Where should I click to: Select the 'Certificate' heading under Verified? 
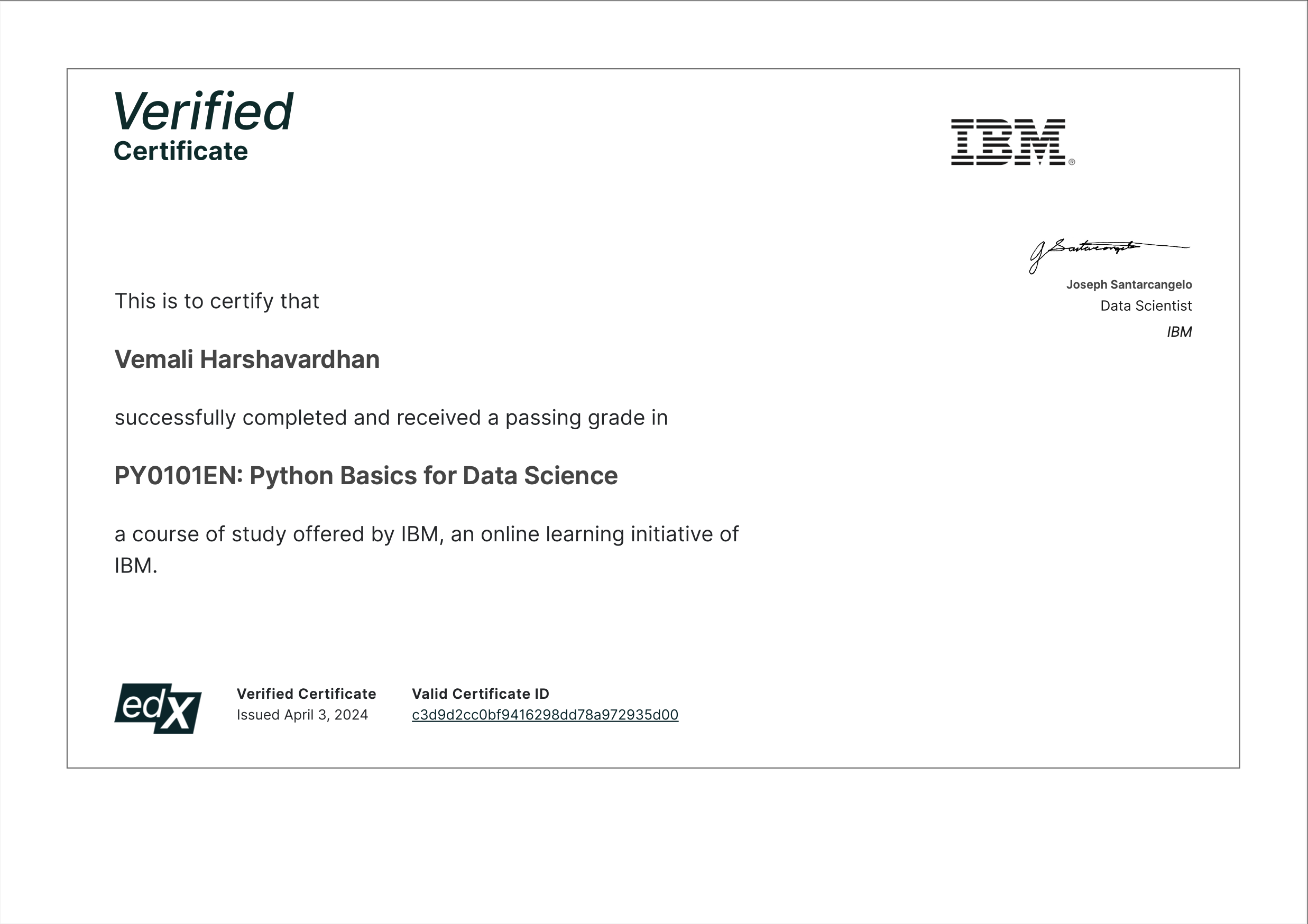click(181, 151)
